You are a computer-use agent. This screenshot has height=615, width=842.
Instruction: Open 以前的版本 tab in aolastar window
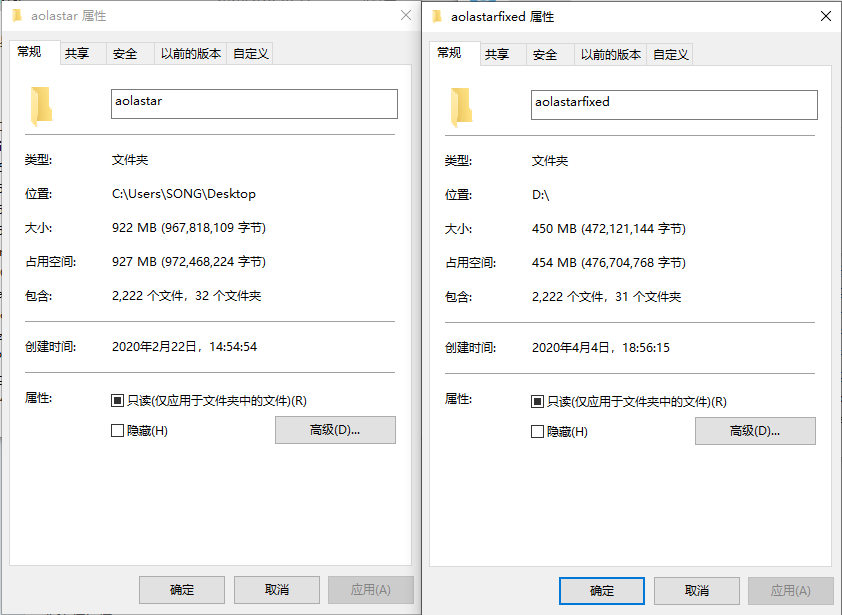point(191,54)
